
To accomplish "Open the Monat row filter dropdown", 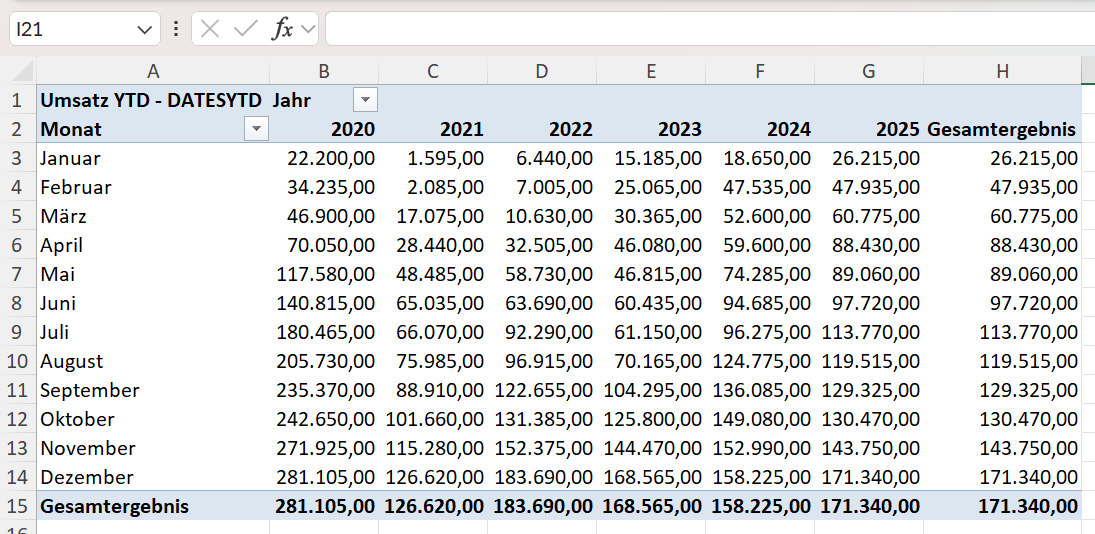I will point(257,129).
